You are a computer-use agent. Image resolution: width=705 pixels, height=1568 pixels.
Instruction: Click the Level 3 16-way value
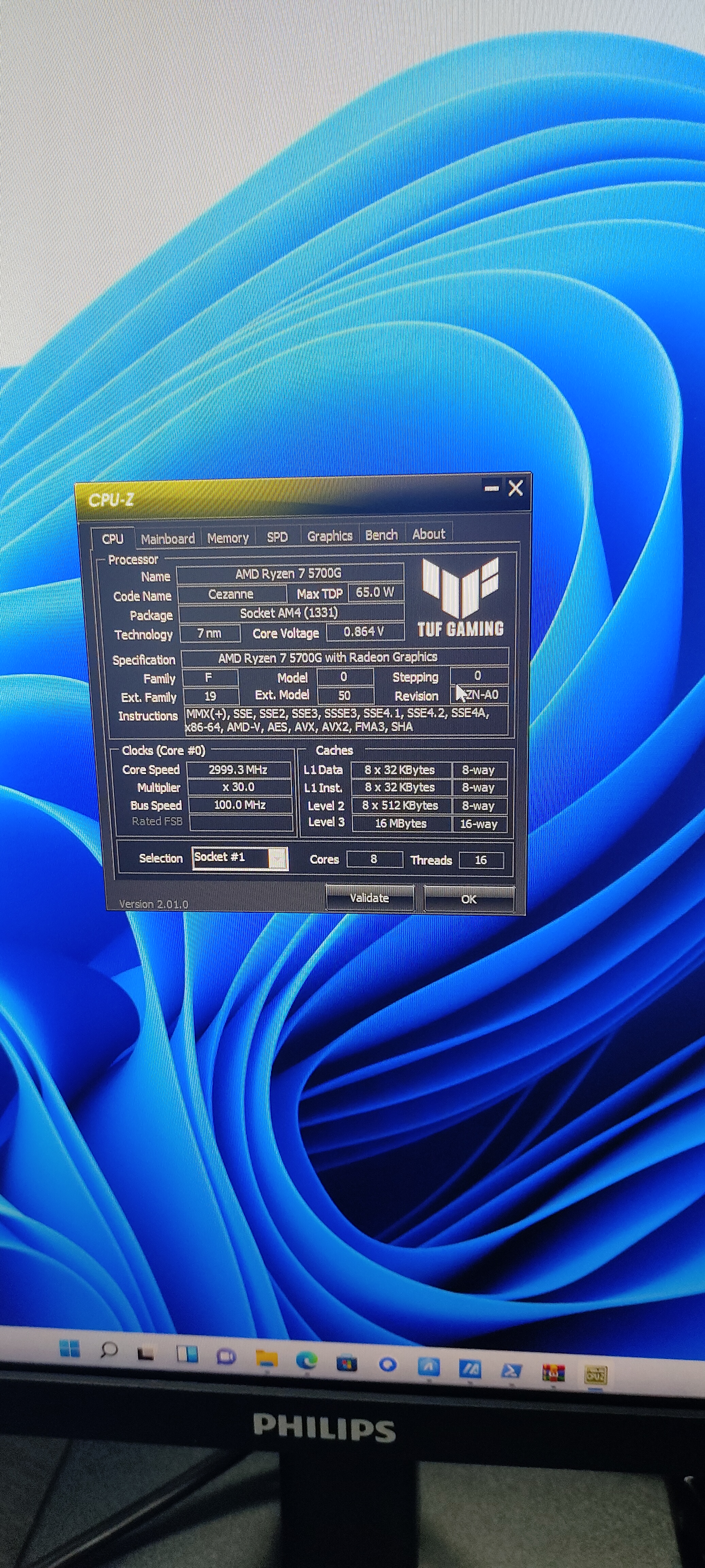[480, 824]
